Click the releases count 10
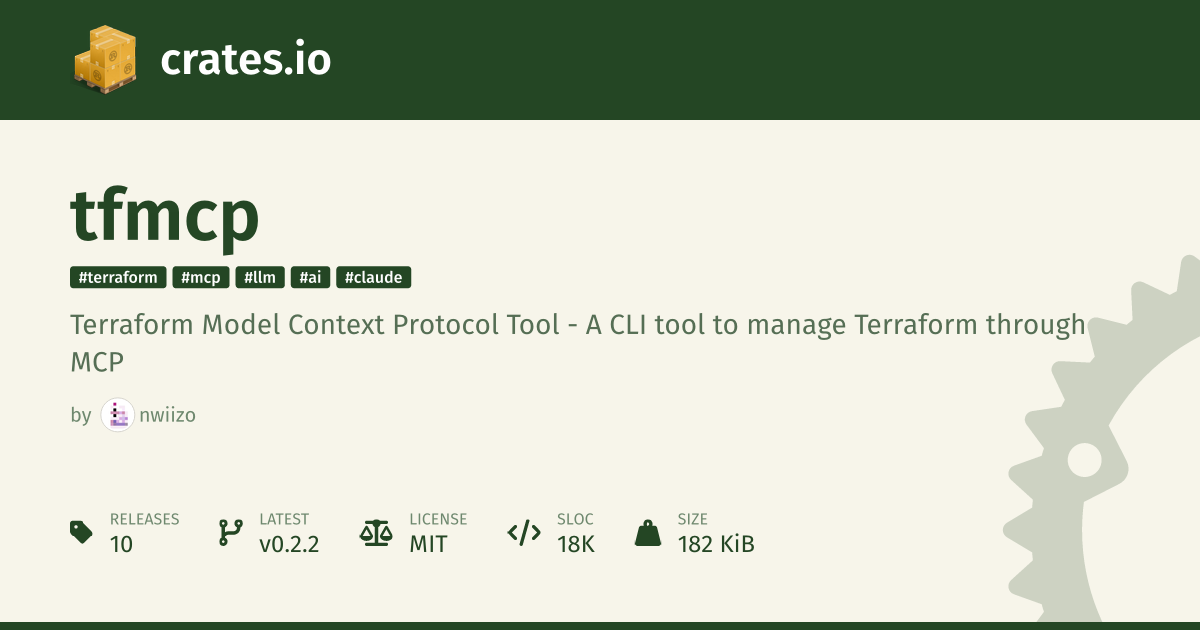The width and height of the screenshot is (1200, 630). click(121, 544)
